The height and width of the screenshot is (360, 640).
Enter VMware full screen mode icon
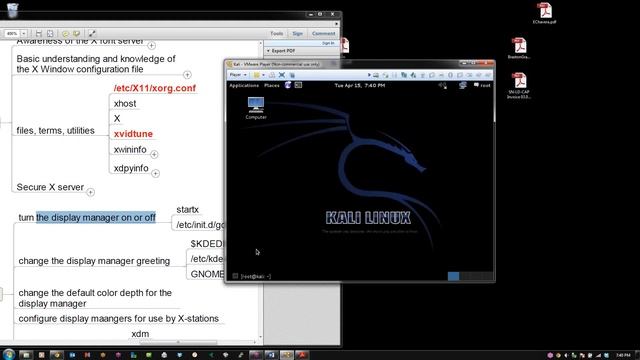[282, 75]
